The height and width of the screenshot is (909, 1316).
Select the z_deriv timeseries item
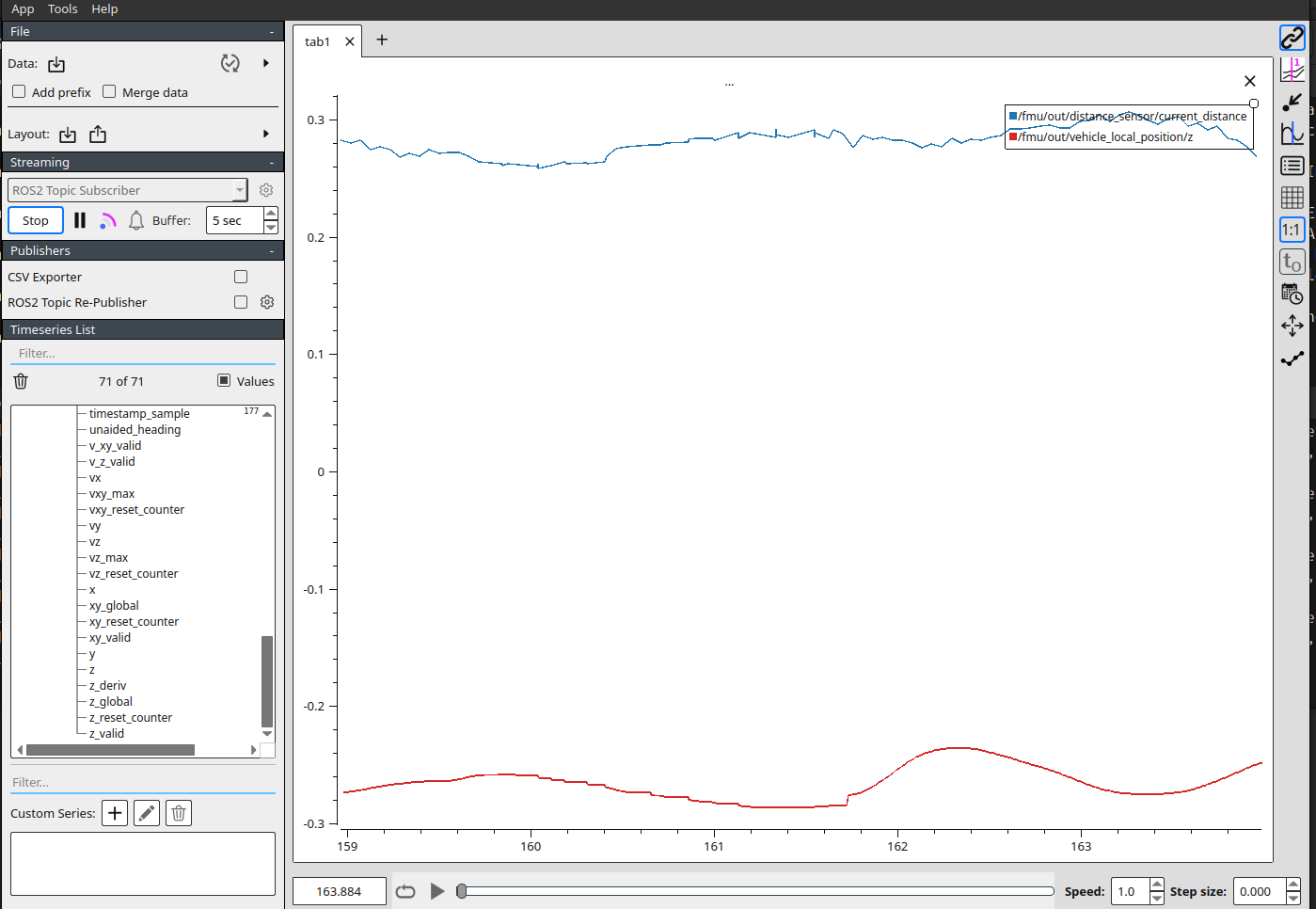click(x=107, y=686)
